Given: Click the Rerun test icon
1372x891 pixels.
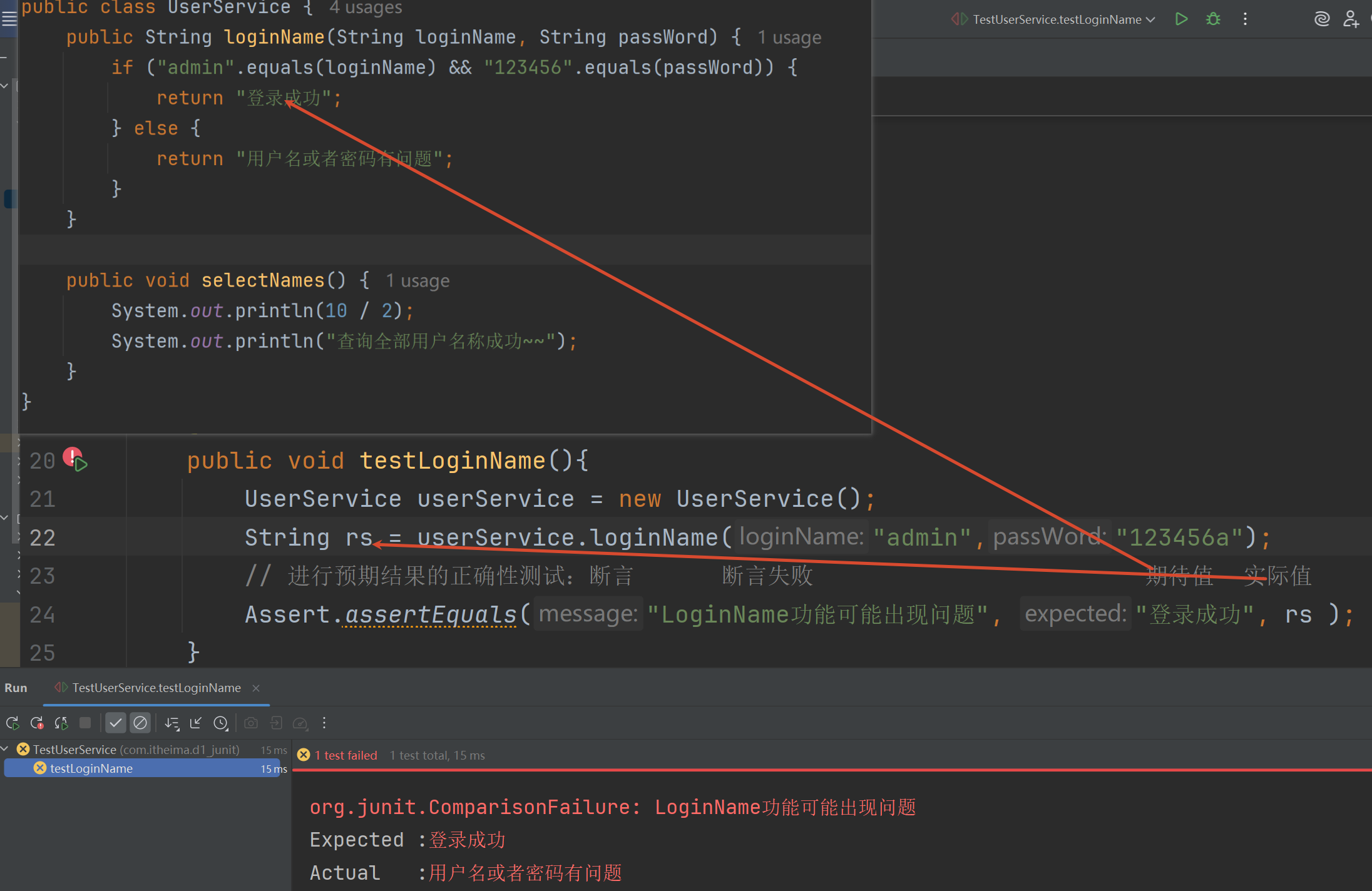Looking at the screenshot, I should (x=13, y=723).
